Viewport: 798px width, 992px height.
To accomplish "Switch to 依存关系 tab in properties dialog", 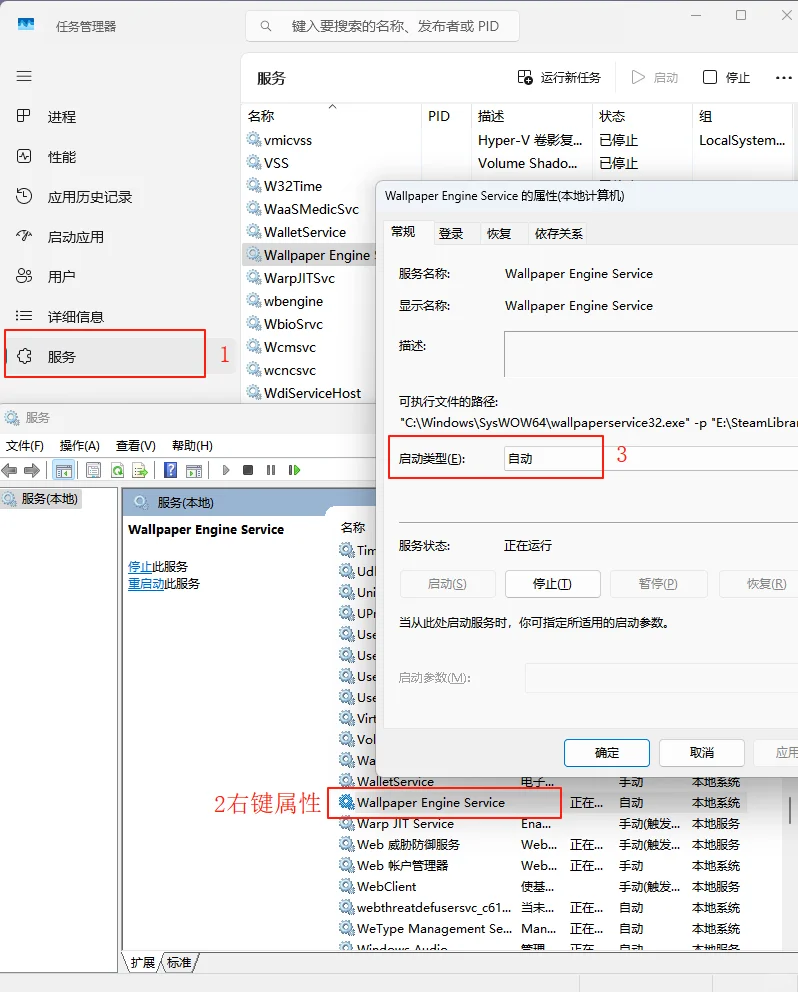I will (x=558, y=233).
